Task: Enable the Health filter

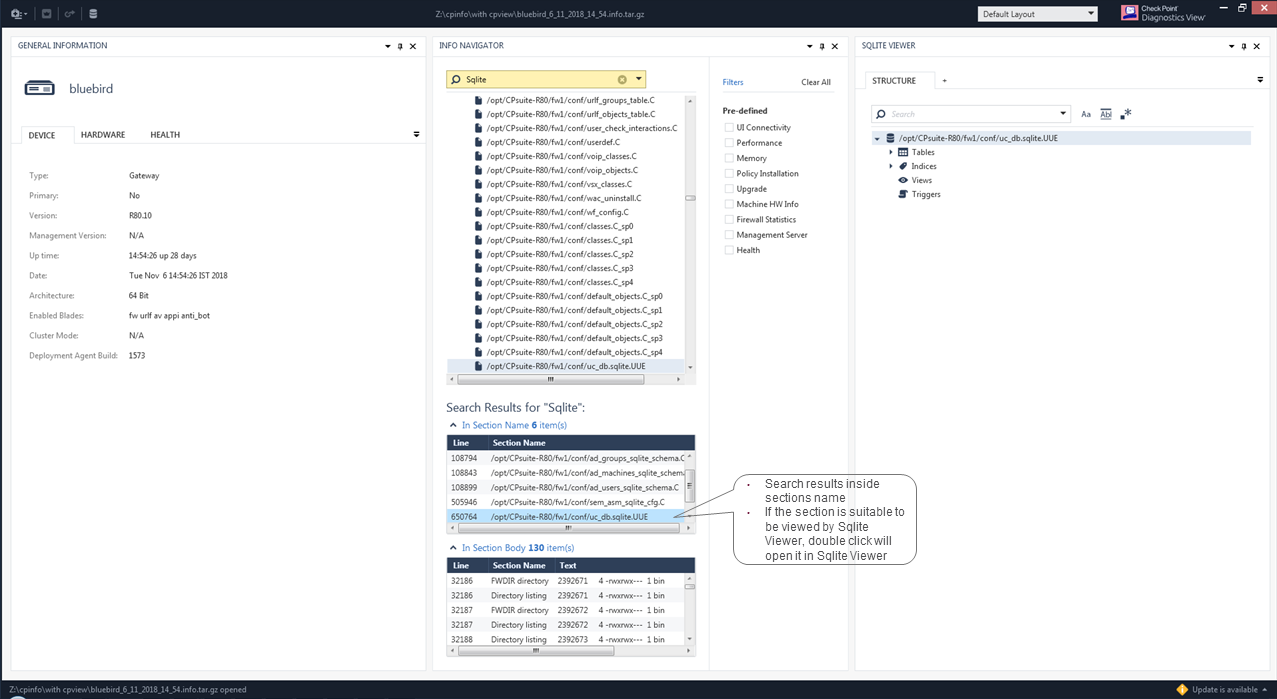Action: coord(729,250)
